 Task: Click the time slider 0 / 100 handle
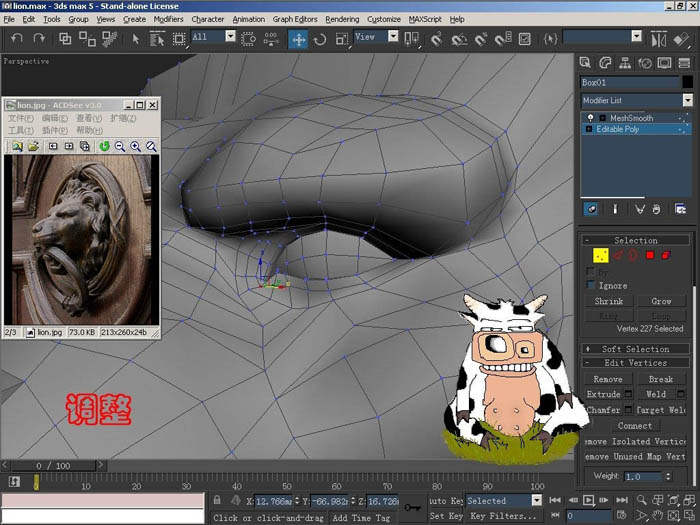(x=53, y=466)
